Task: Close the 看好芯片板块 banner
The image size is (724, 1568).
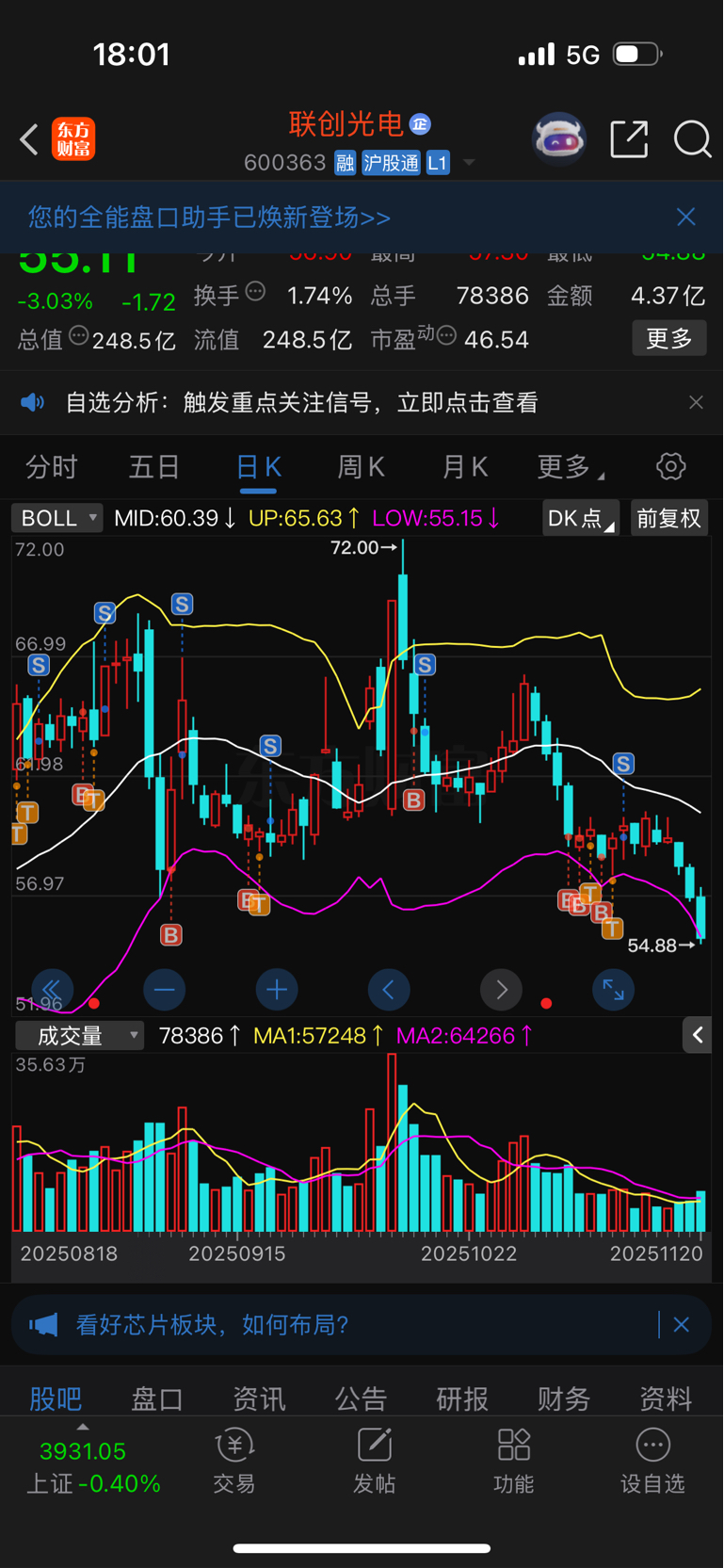Action: (682, 1325)
